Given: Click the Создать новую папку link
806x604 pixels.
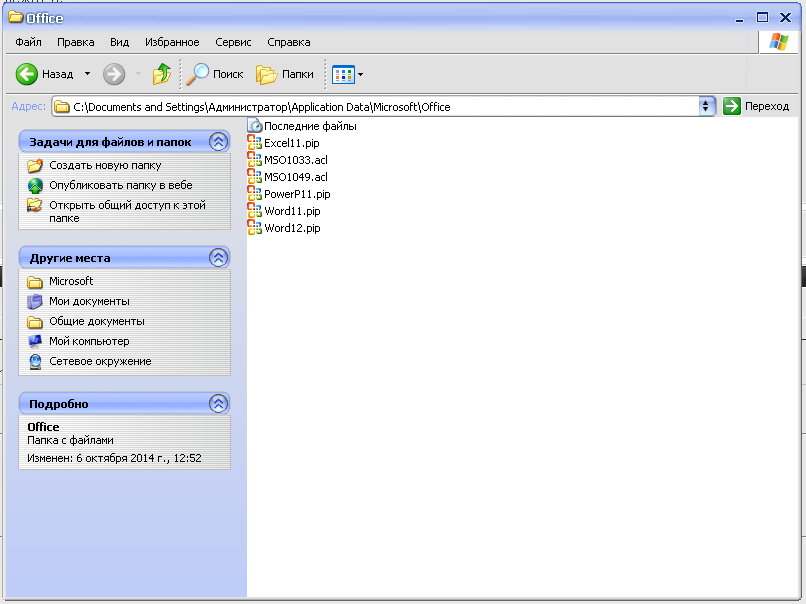Looking at the screenshot, I should coord(105,165).
